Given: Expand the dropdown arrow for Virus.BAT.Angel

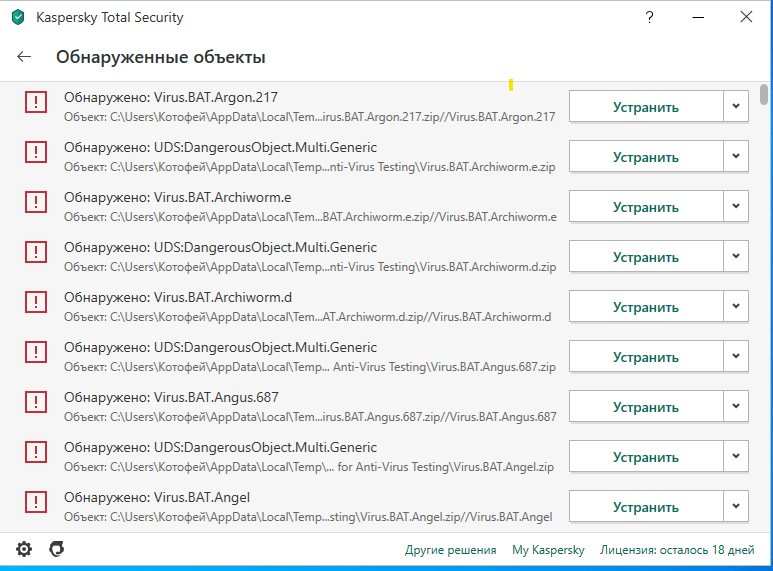Looking at the screenshot, I should [736, 506].
